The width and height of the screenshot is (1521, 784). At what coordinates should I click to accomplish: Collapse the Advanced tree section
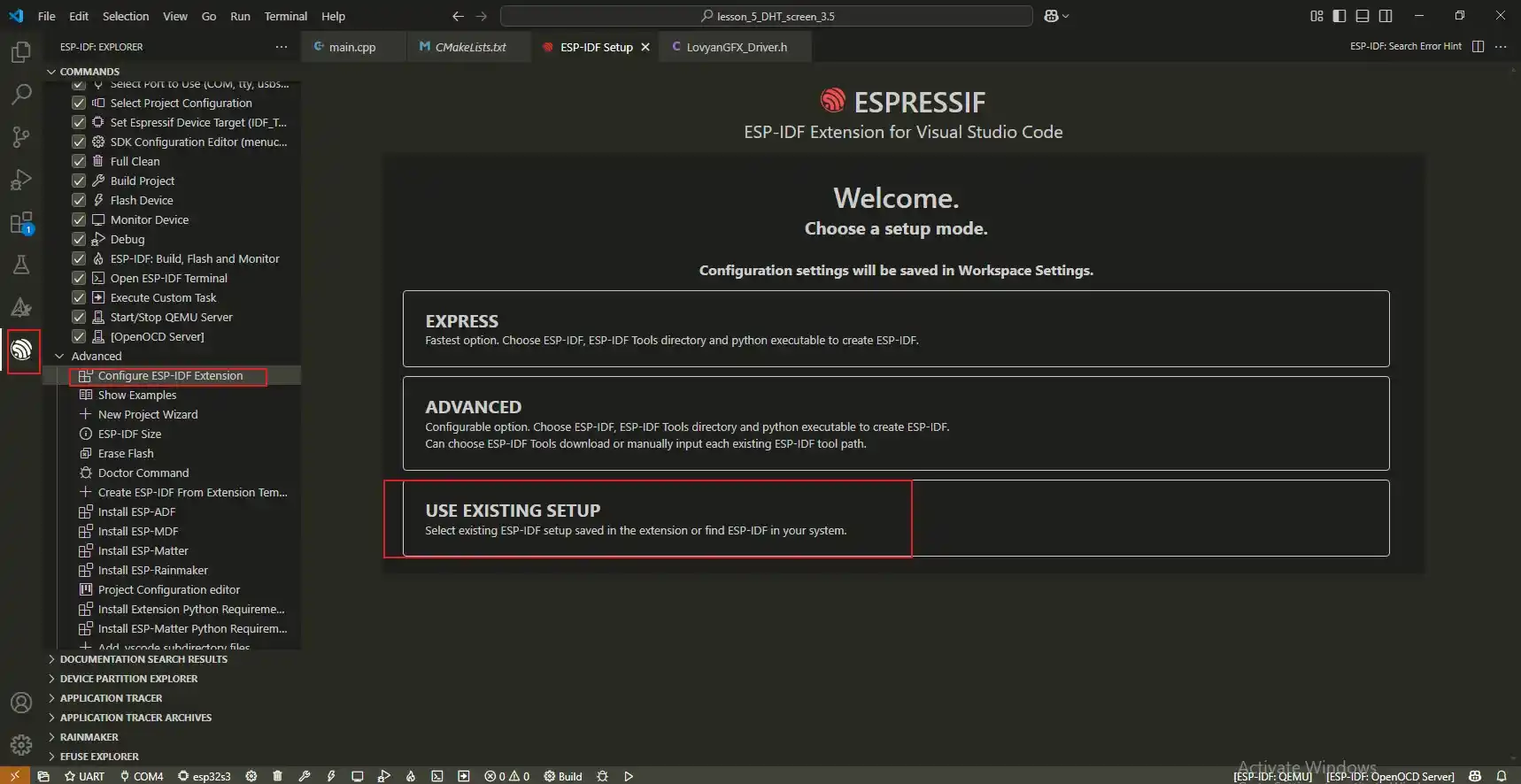(x=60, y=356)
